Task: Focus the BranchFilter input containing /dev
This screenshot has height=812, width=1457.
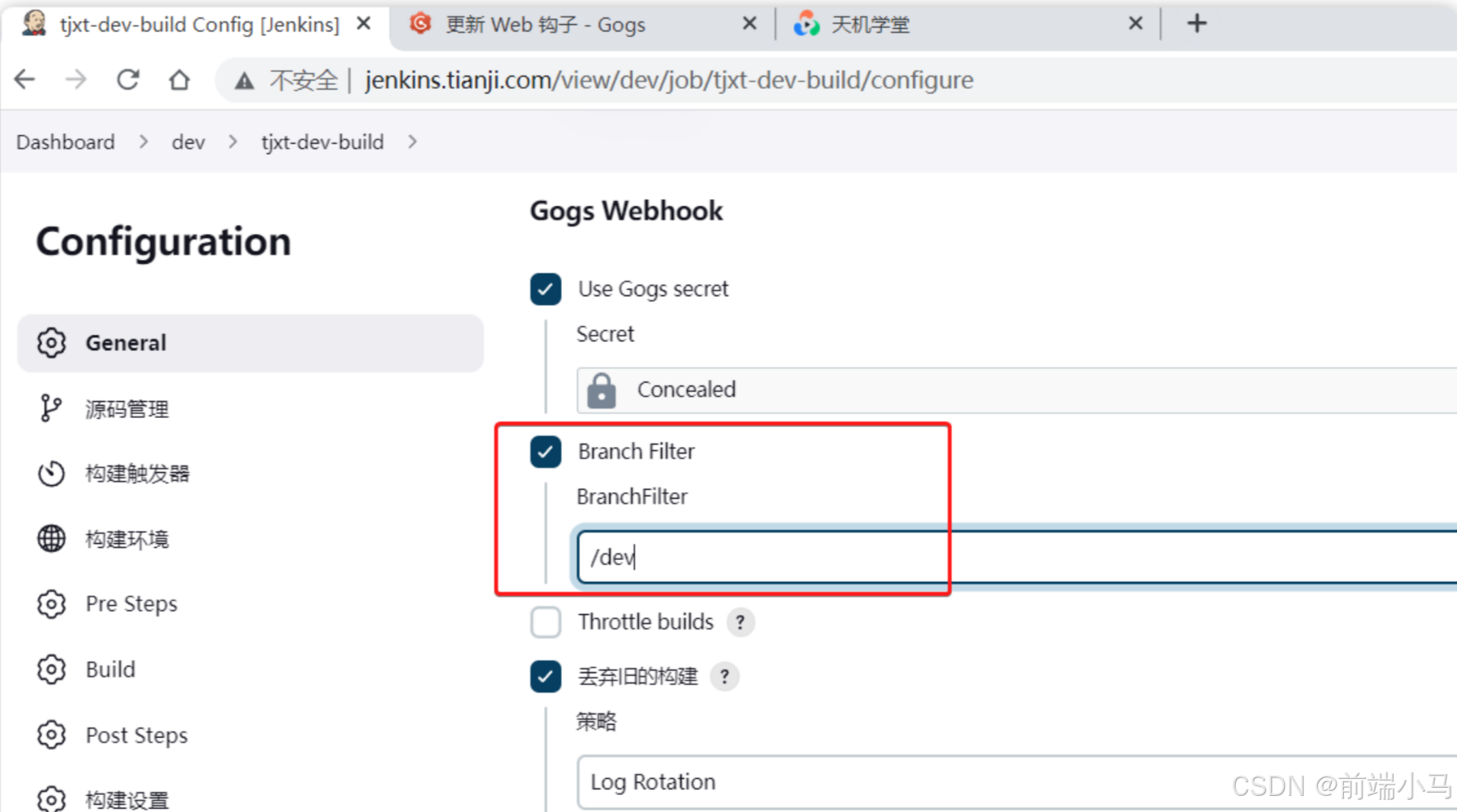Action: tap(1017, 557)
